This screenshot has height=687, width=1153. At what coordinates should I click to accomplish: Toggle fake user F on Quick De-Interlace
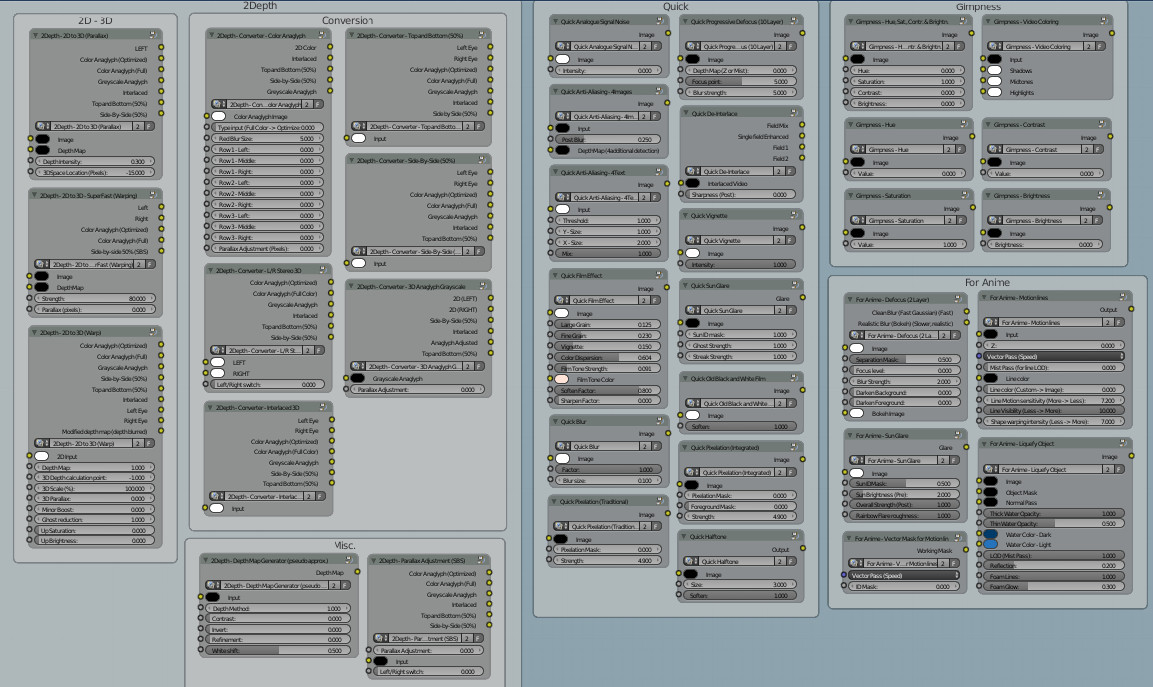click(791, 171)
